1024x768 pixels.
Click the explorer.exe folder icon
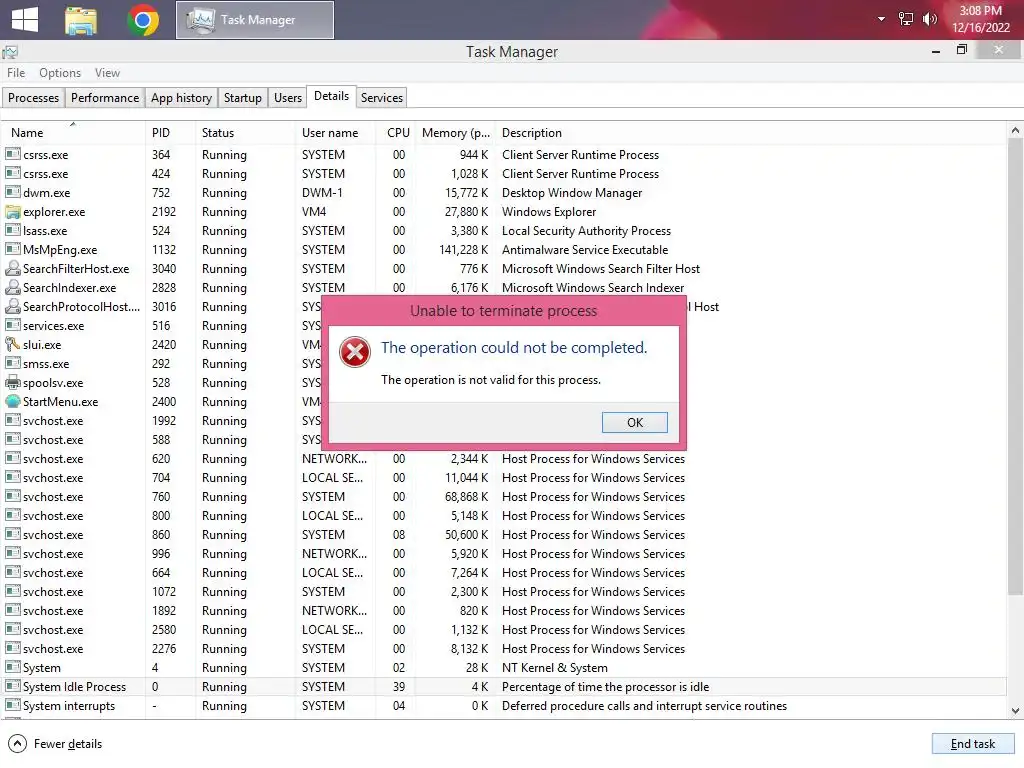[12, 212]
